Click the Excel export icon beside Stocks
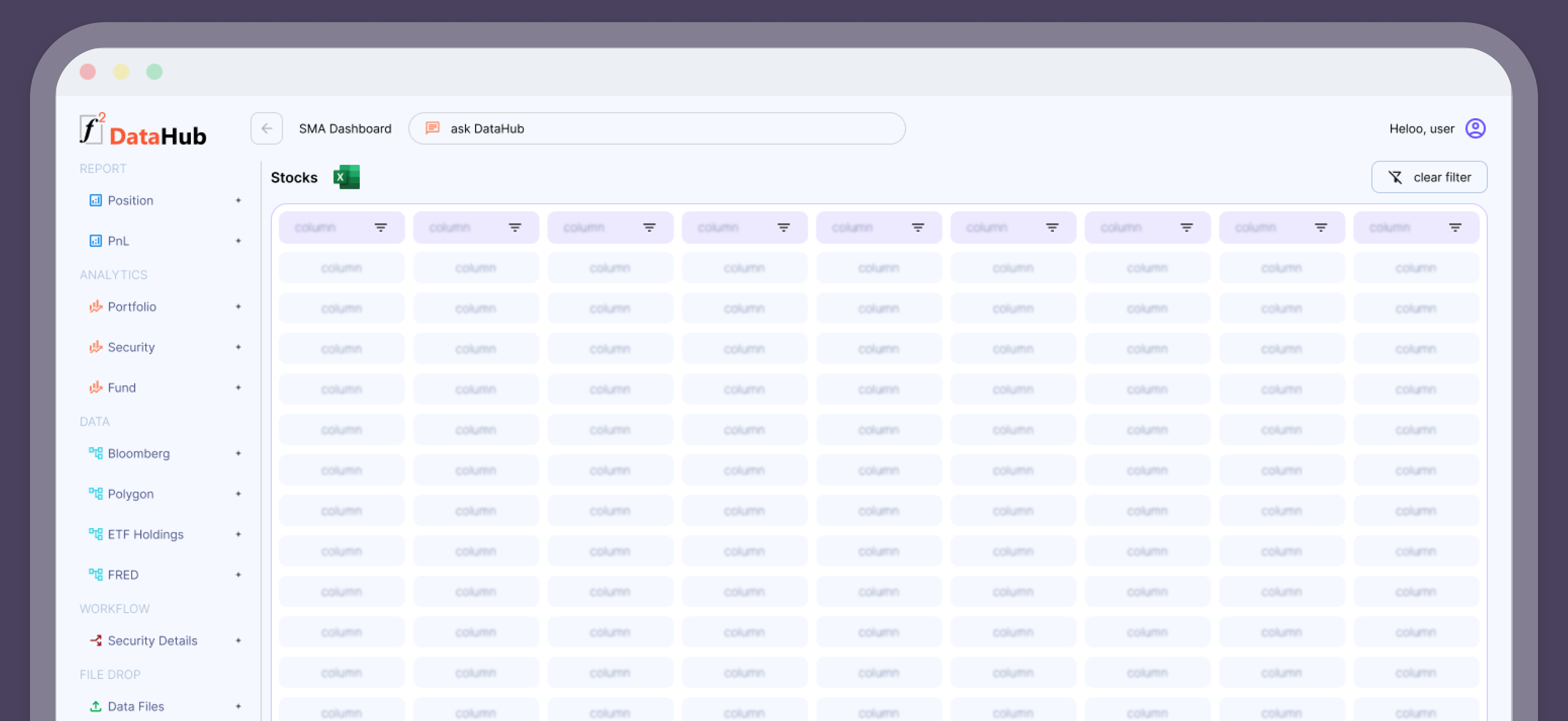 [x=346, y=177]
